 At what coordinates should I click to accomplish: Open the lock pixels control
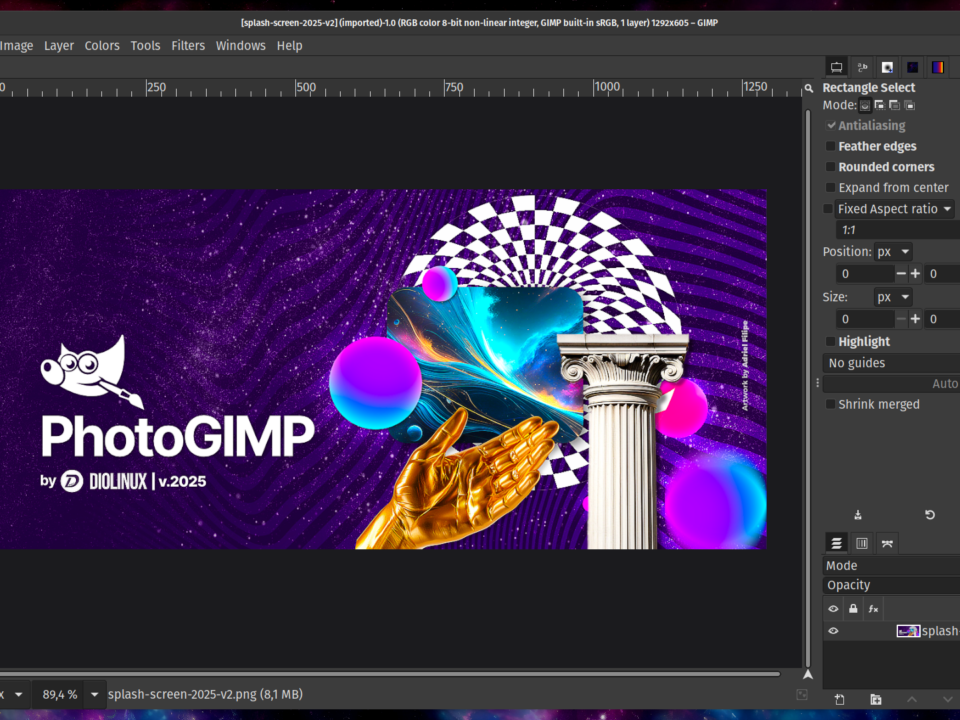[852, 608]
